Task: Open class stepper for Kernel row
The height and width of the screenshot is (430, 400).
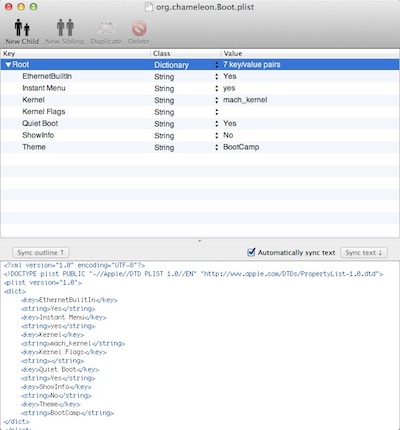Action: 217,100
